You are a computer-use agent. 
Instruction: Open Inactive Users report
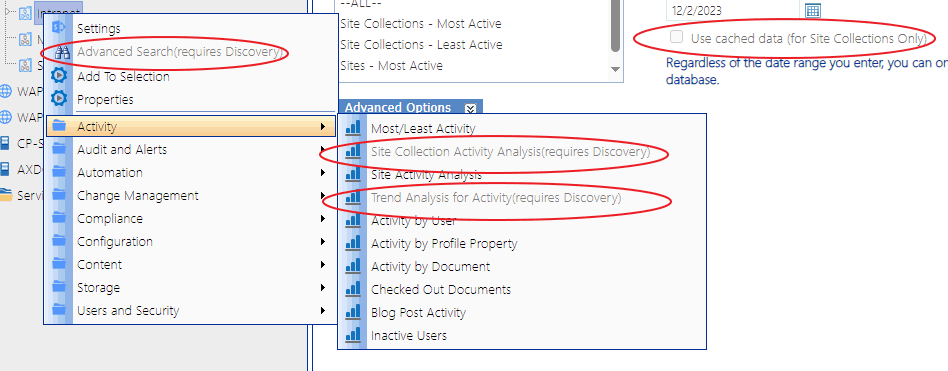coord(409,335)
